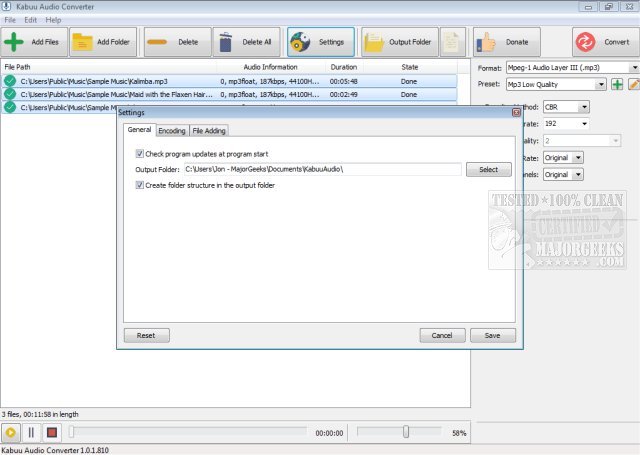This screenshot has width=640, height=455.
Task: Click the green check icon for Maid with the Flaxen Hair
Action: pos(10,94)
